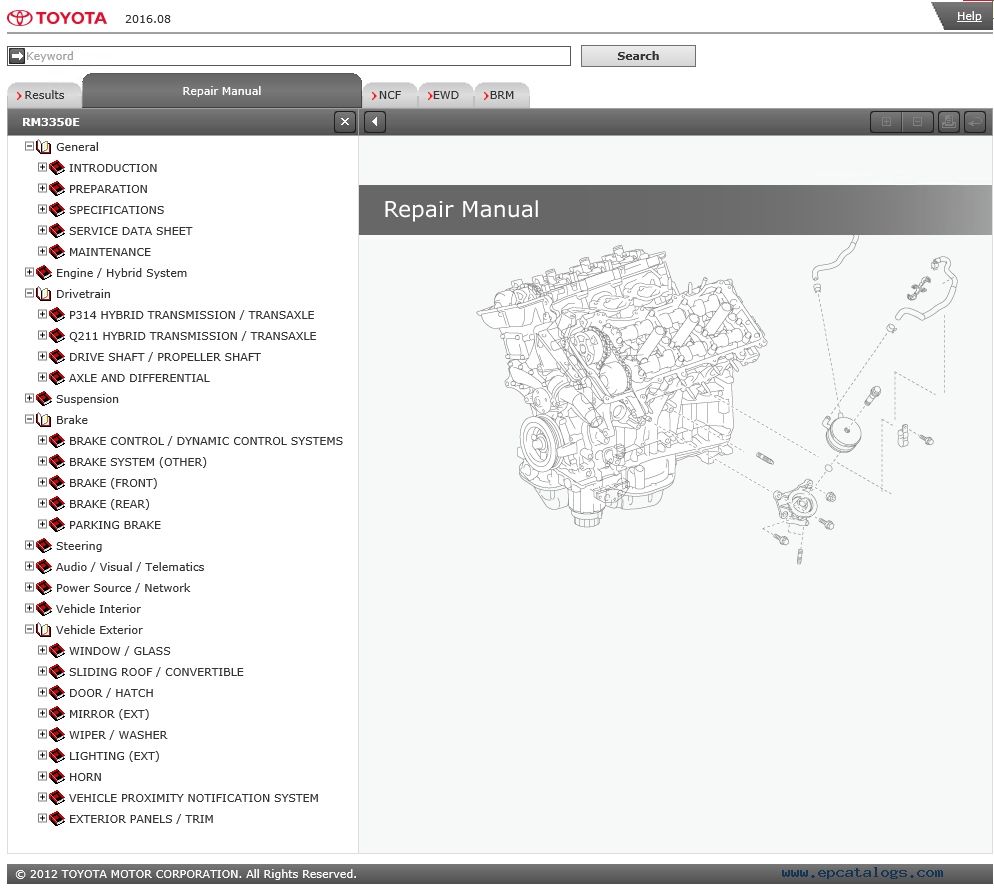
Task: Collapse the Vehicle Exterior tree node
Action: coord(29,629)
